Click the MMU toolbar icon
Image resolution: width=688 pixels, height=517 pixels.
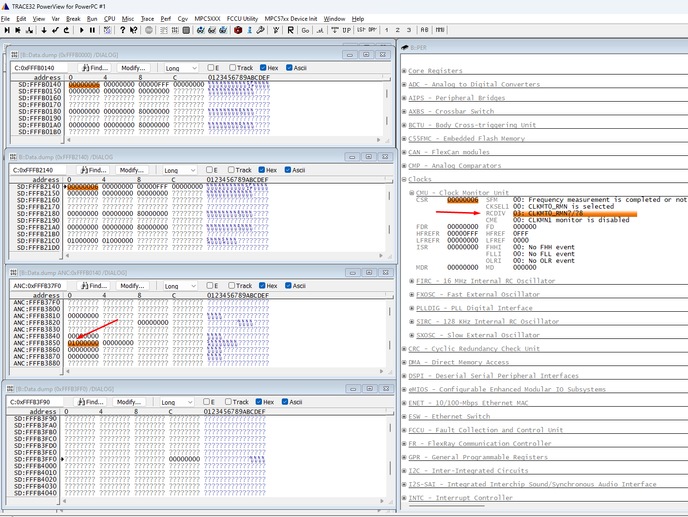(x=440, y=30)
